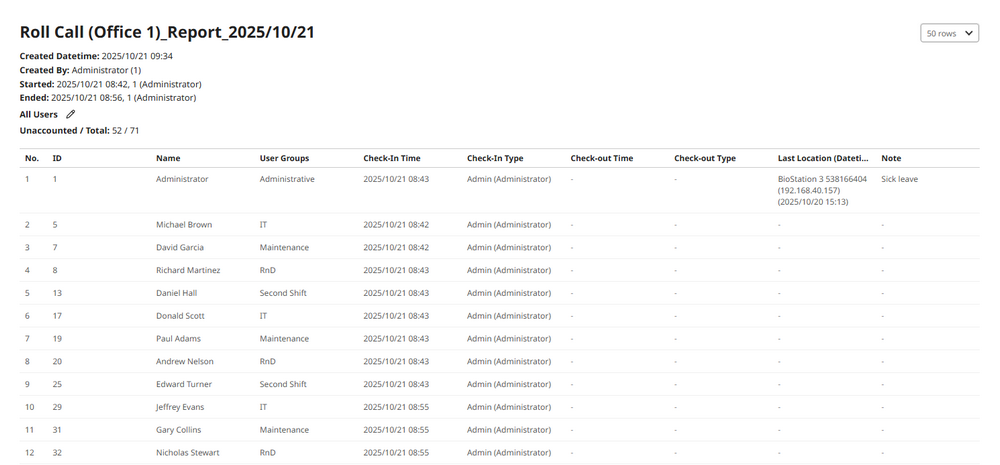Click the pencil edit icon beside All Users
This screenshot has height=465, width=1000.
(x=70, y=115)
